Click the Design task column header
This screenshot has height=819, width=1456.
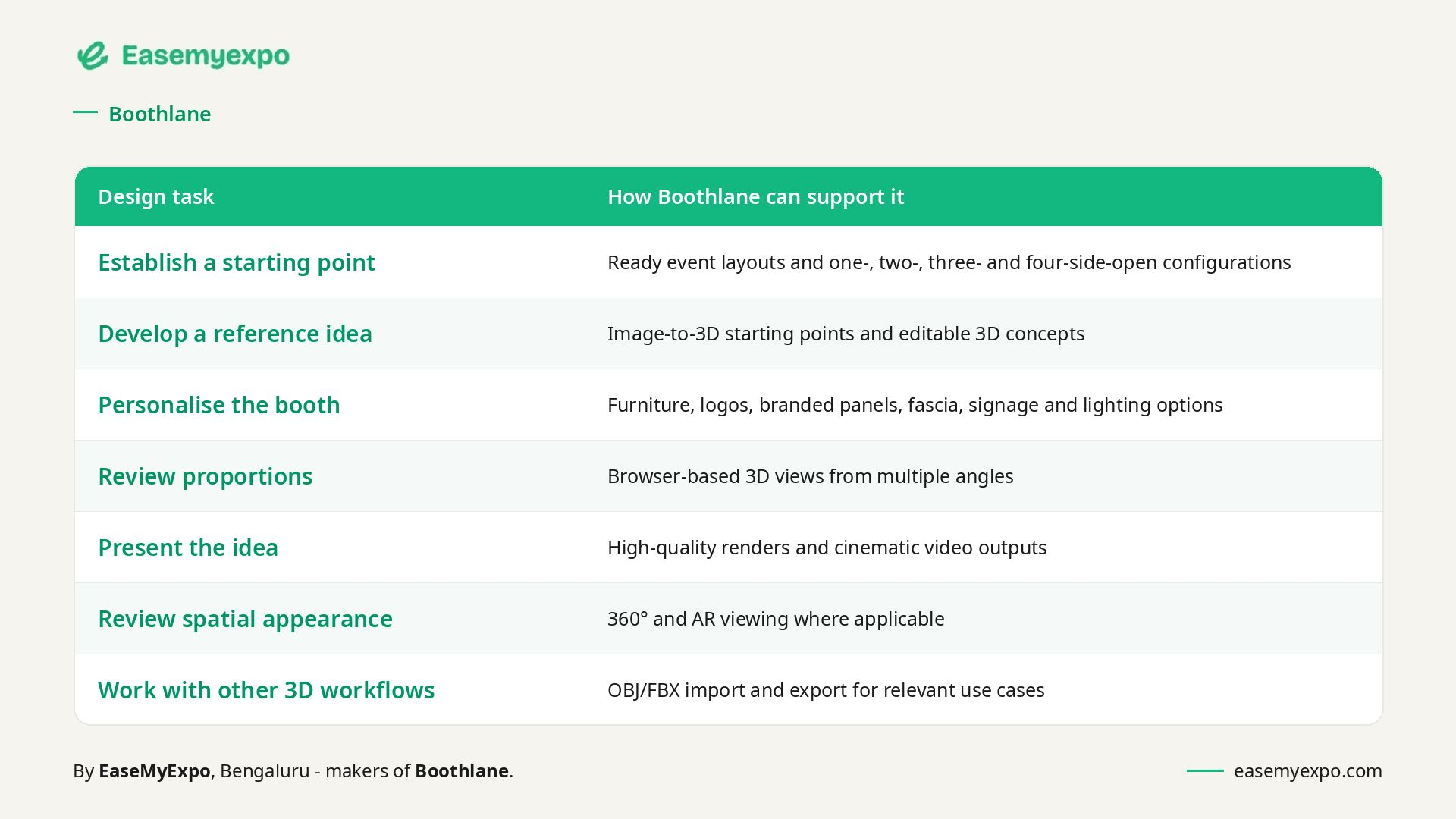(x=156, y=196)
